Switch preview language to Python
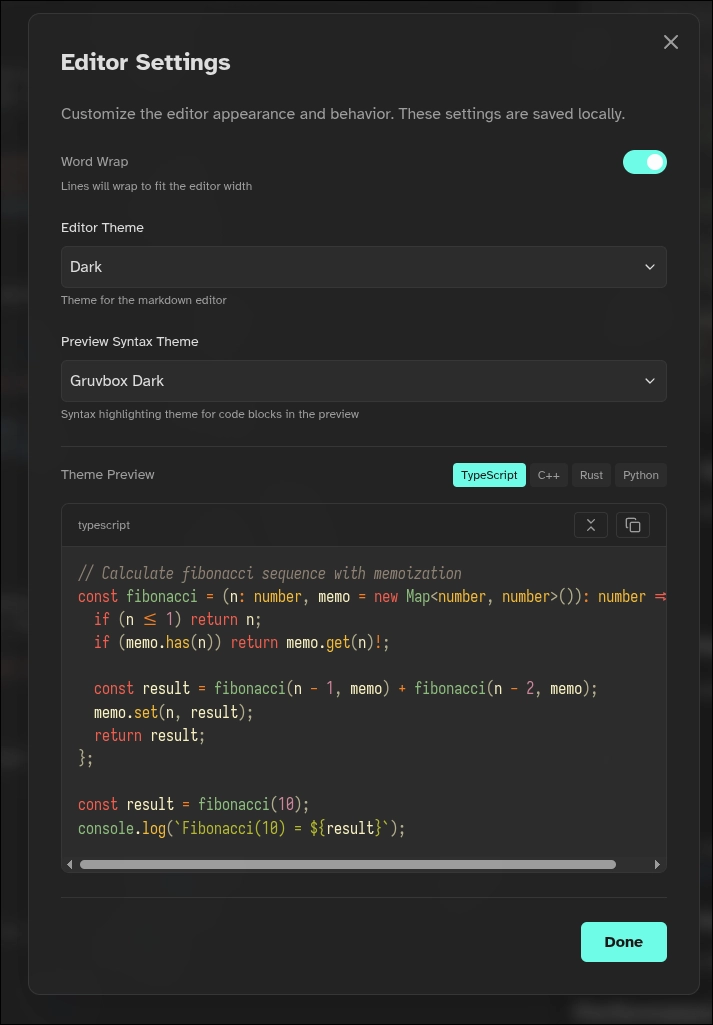The image size is (713, 1025). (640, 475)
